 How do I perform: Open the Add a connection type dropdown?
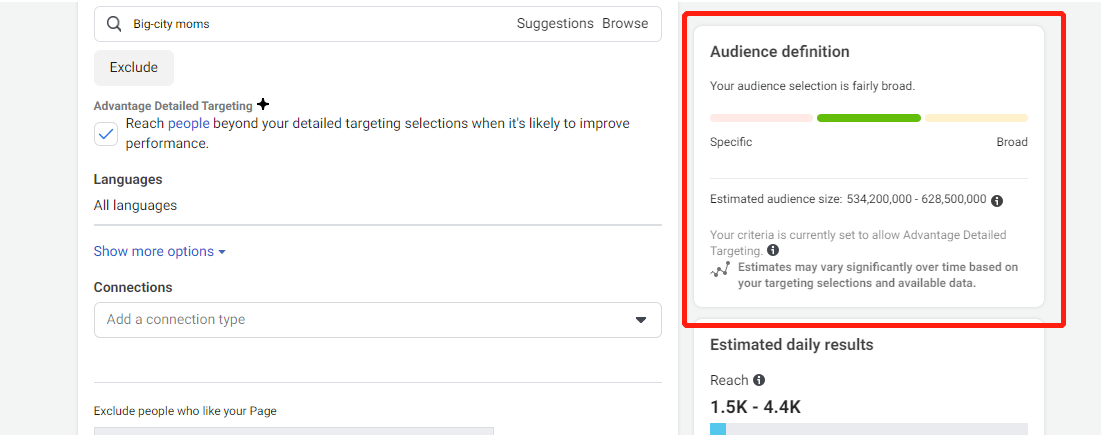(x=378, y=320)
